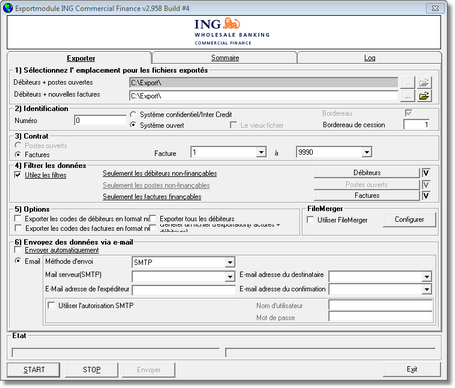
Task: Open the Méthode d'envoi SMTP dropdown
Action: point(230,263)
